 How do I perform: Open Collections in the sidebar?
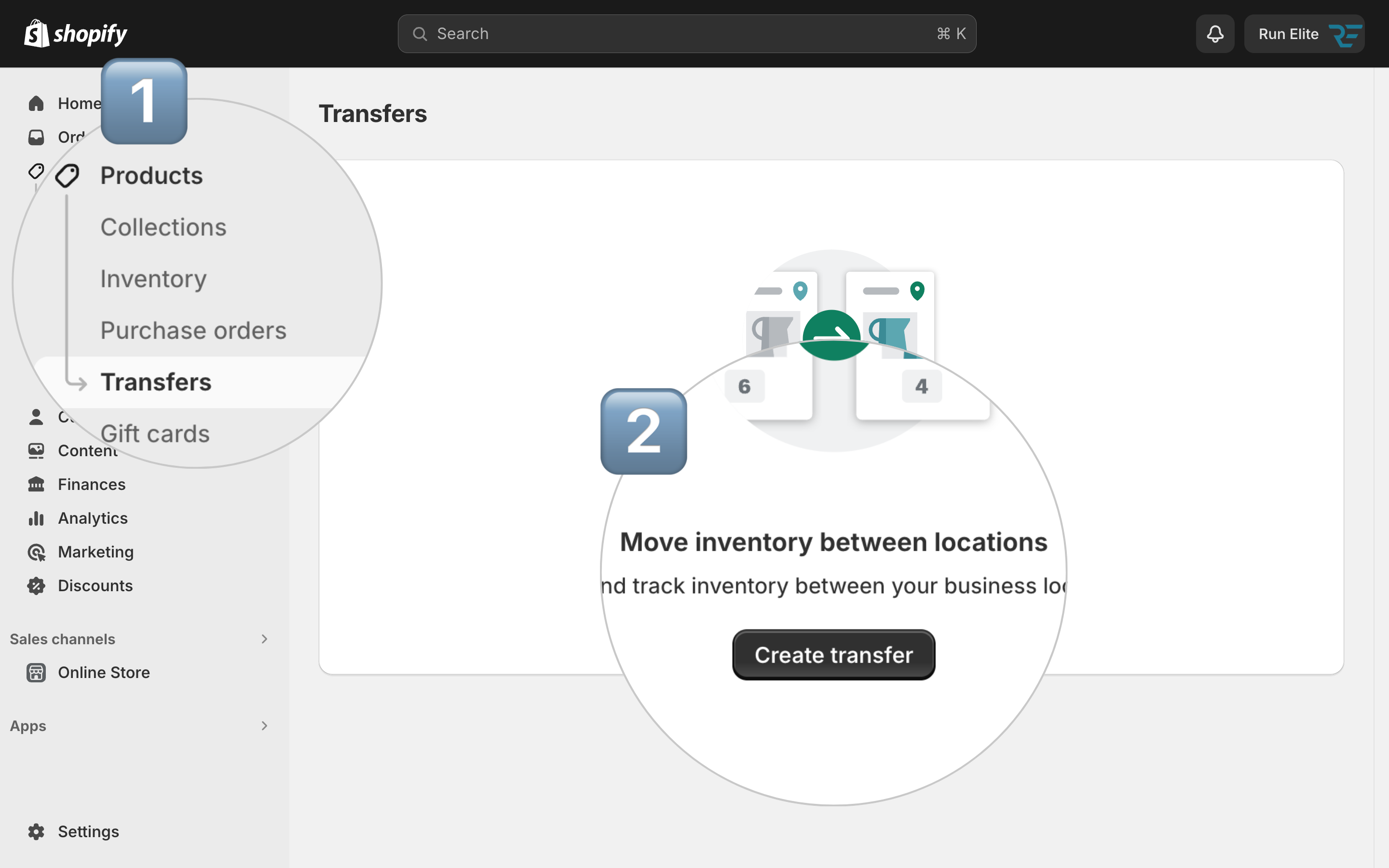tap(163, 227)
